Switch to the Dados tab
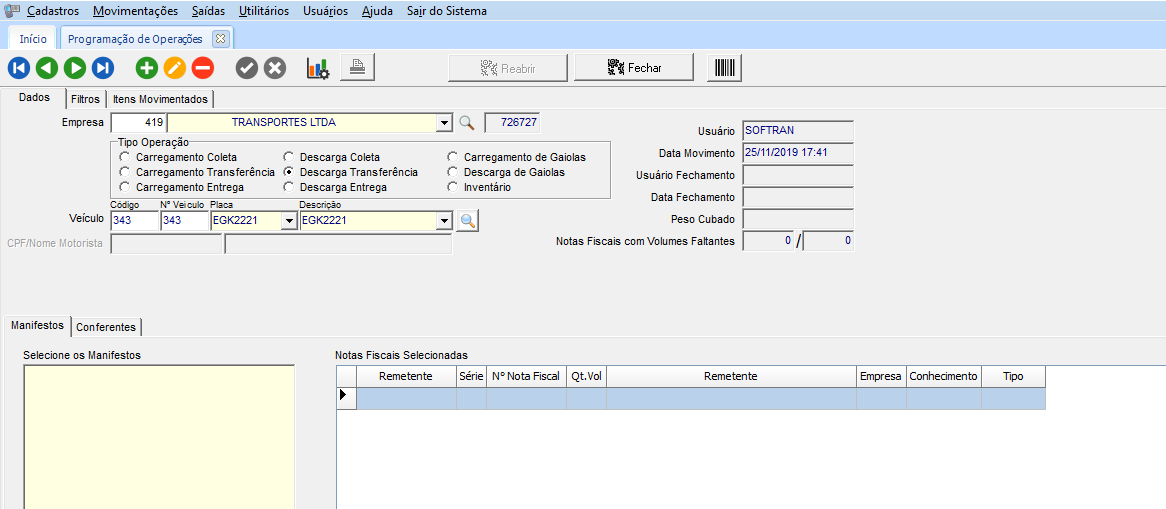This screenshot has height=509, width=1166. tap(33, 97)
